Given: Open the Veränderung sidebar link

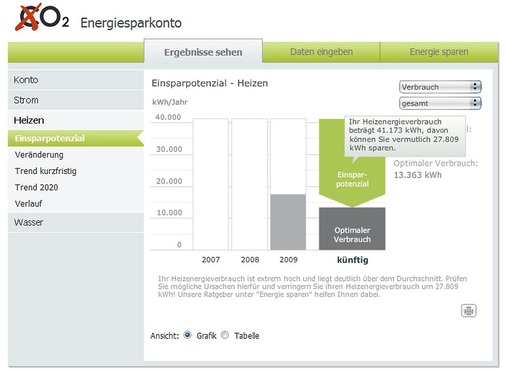Looking at the screenshot, I should coord(39,155).
